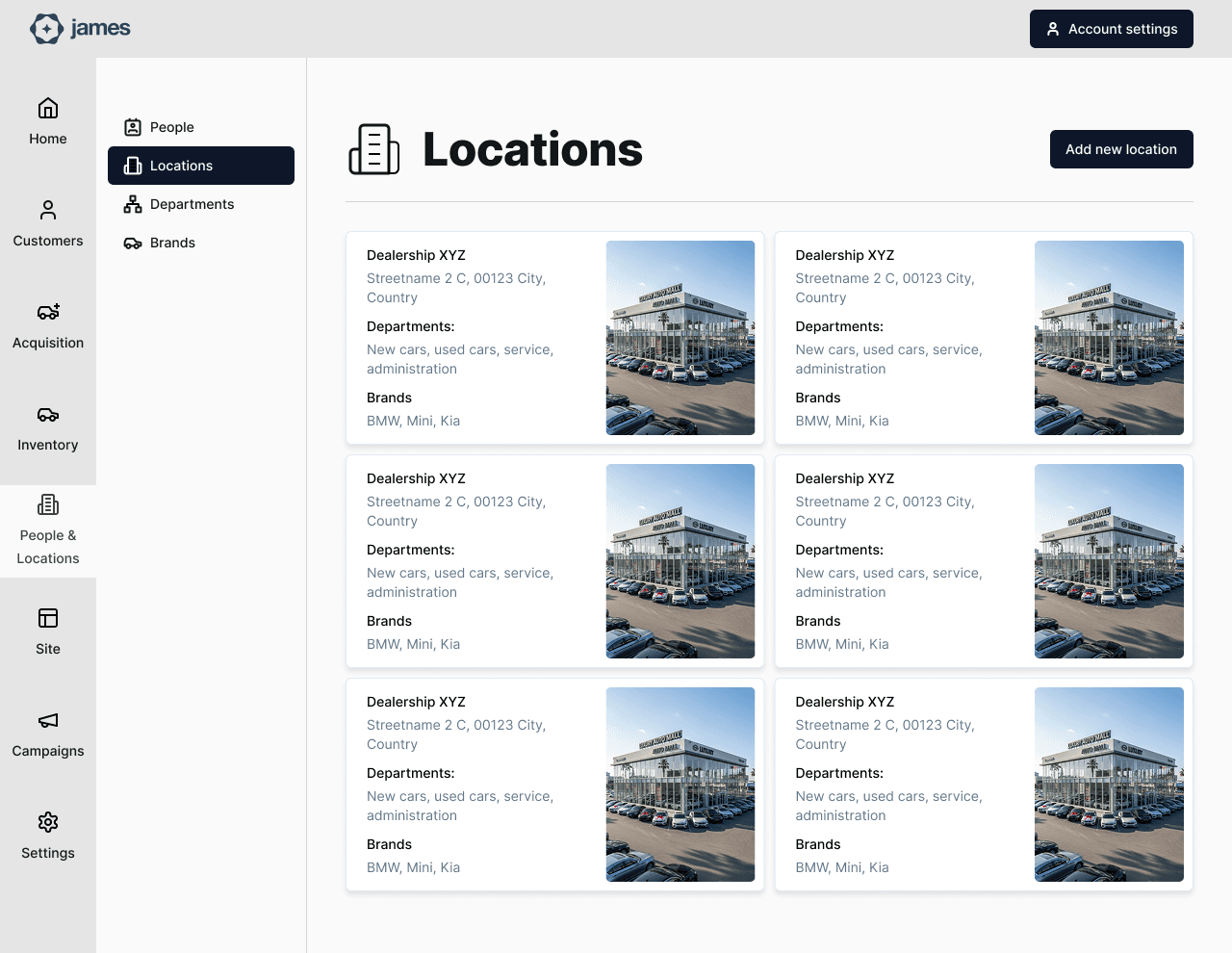1232x953 pixels.
Task: Click the Brands car icon in submenu
Action: [133, 243]
